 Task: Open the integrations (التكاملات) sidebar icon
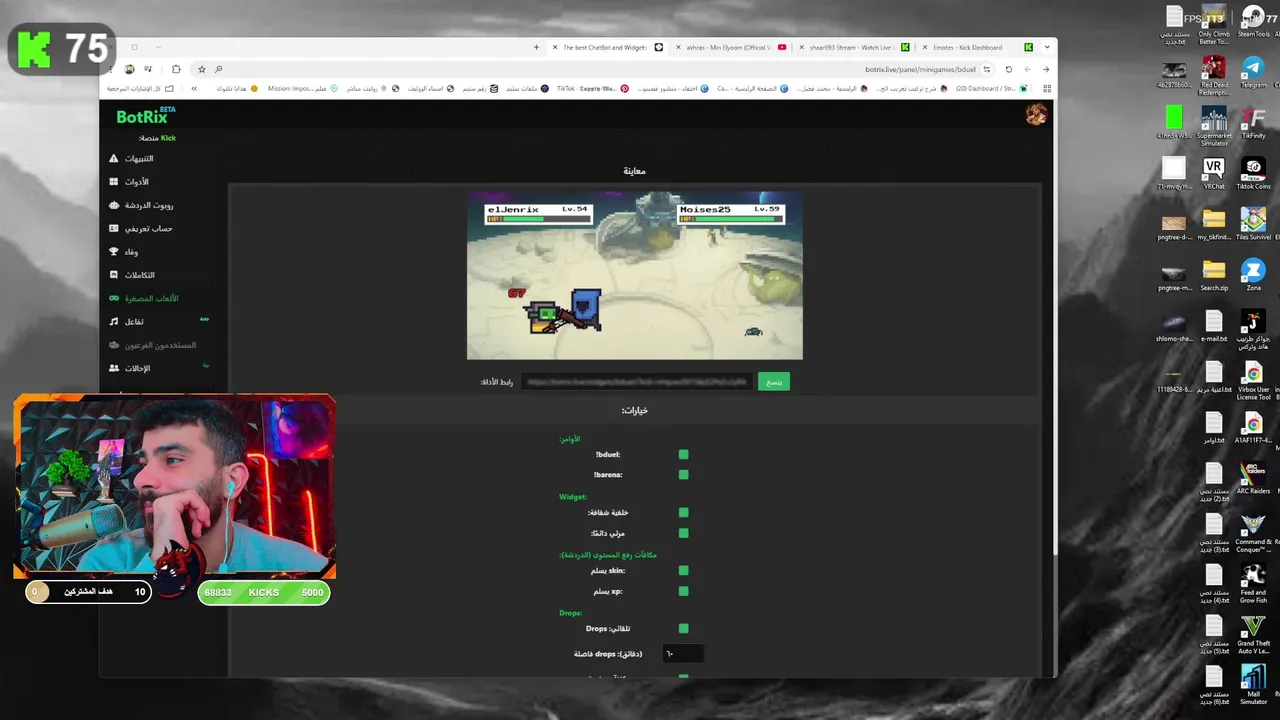pyautogui.click(x=114, y=275)
